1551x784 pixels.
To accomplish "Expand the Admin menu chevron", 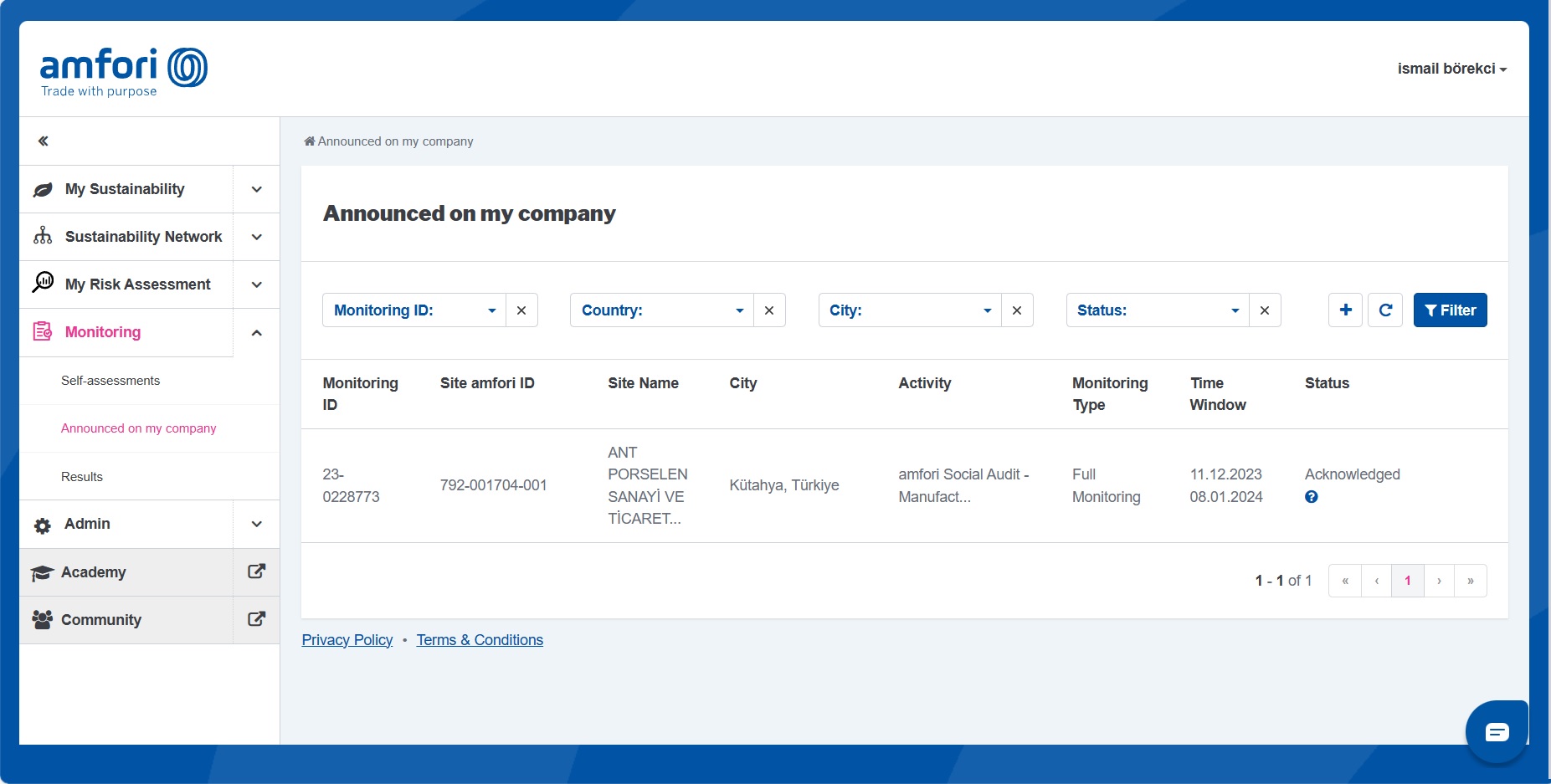I will point(257,524).
